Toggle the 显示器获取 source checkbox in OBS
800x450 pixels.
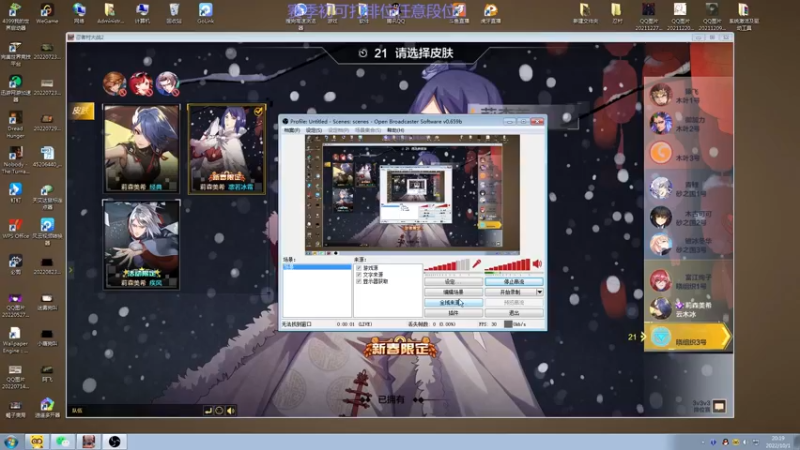[x=359, y=281]
